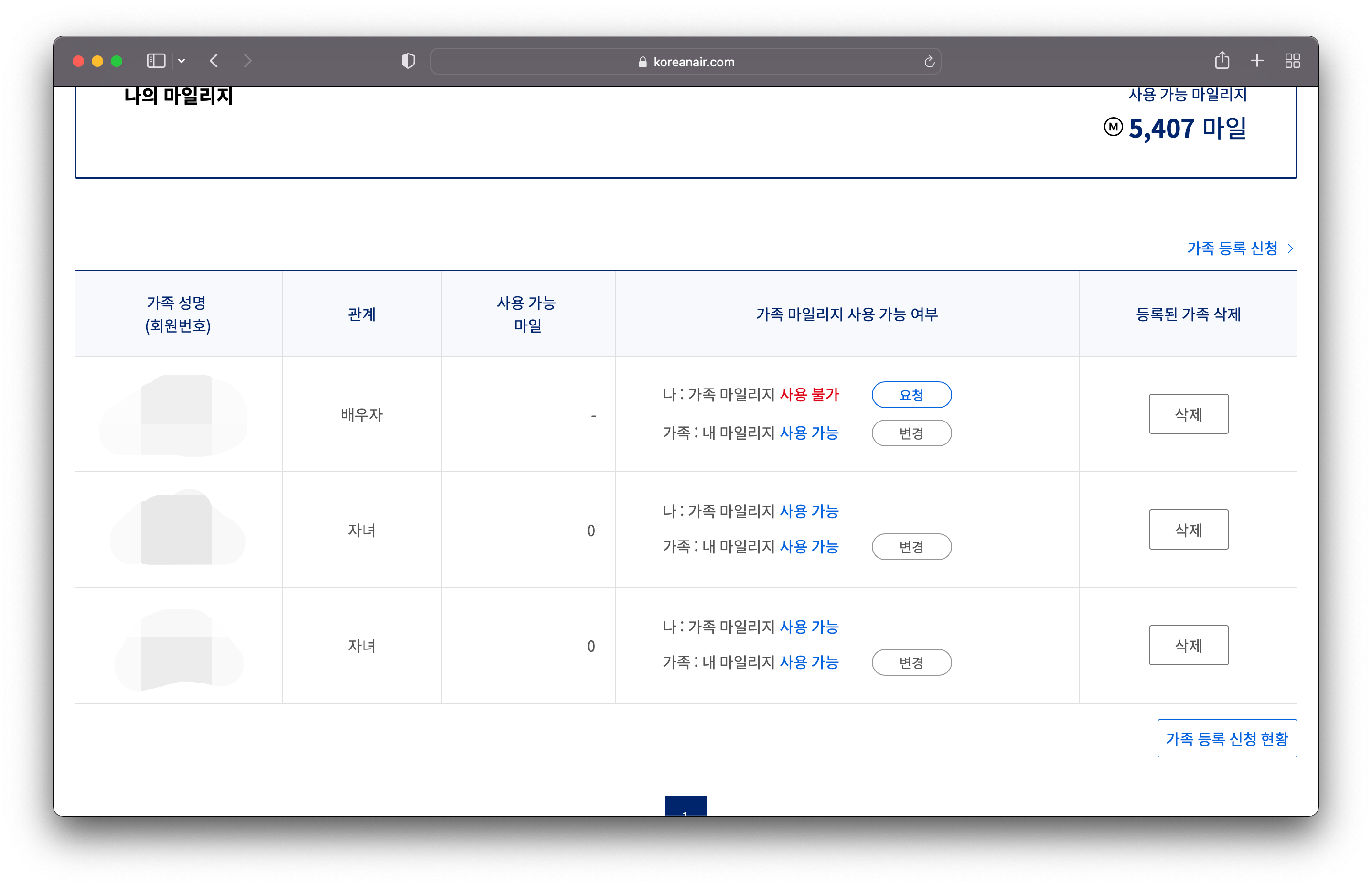Open sidebar options dropdown arrow
Image resolution: width=1372 pixels, height=887 pixels.
point(182,61)
